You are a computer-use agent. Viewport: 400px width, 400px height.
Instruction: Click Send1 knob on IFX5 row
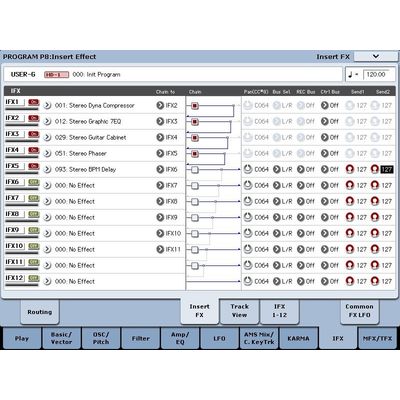pos(349,169)
